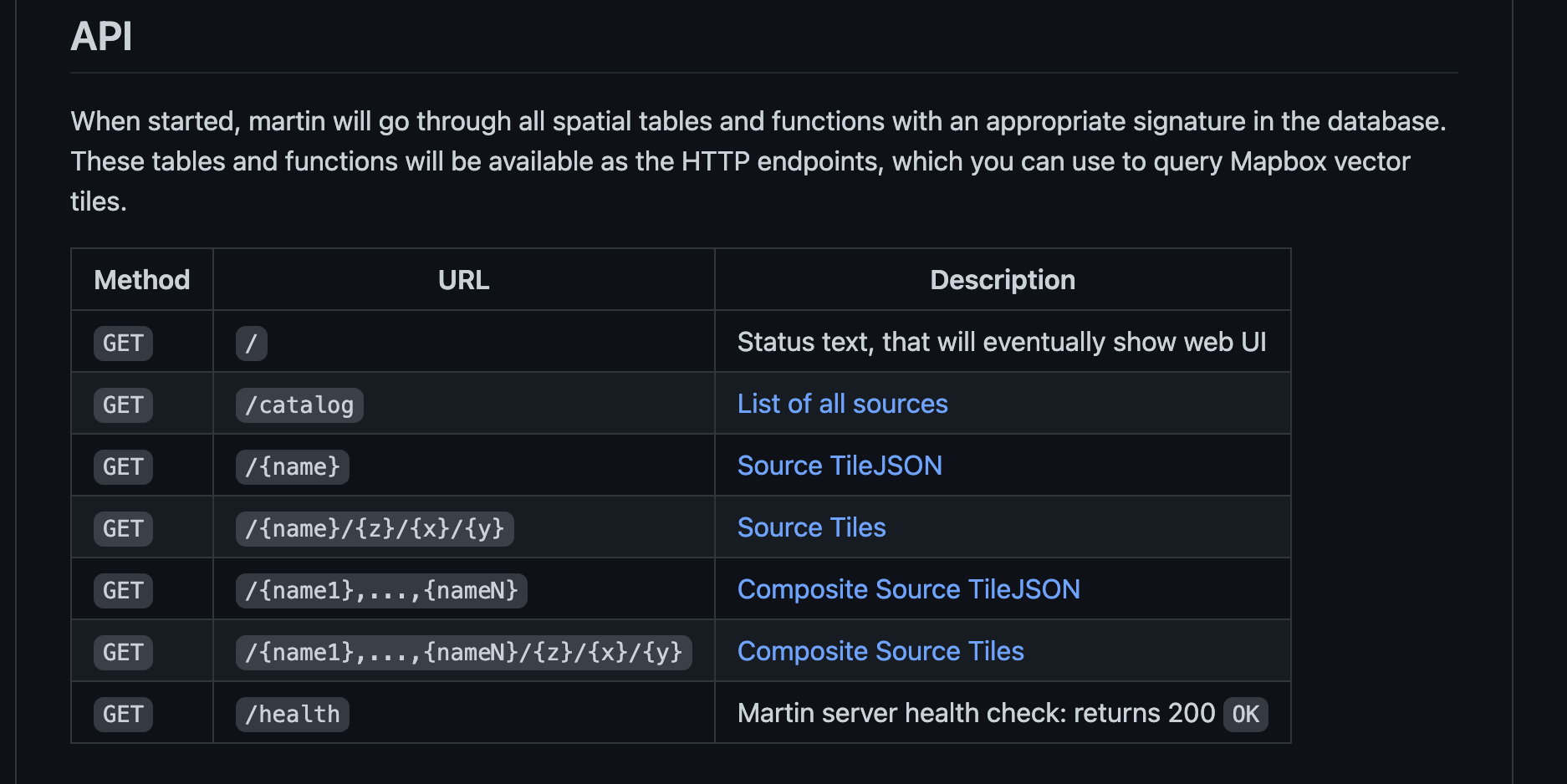Click GET in the /health row
Viewport: 1567px width, 784px height.
[123, 715]
